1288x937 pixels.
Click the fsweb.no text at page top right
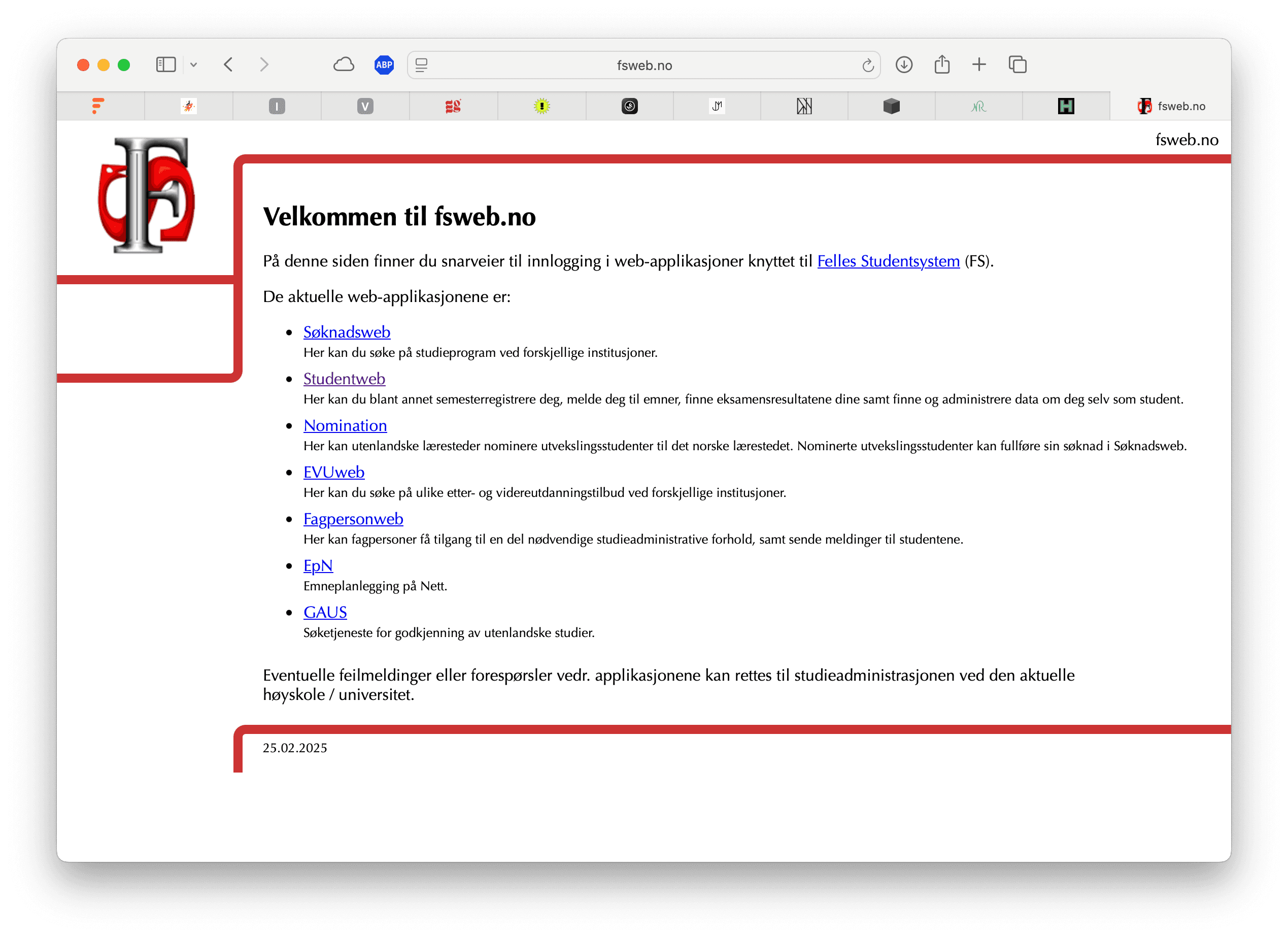pyautogui.click(x=1187, y=140)
